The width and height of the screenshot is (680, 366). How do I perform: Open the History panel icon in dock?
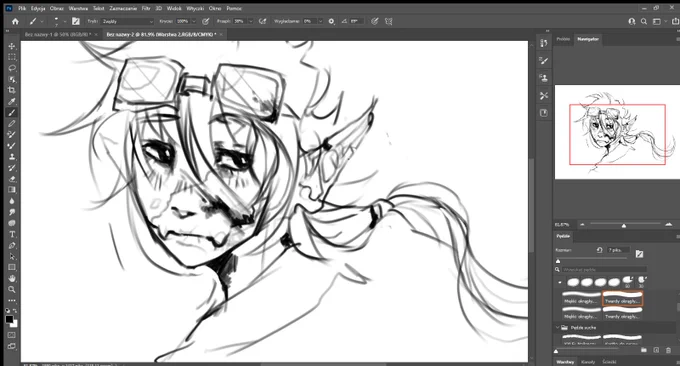[544, 43]
